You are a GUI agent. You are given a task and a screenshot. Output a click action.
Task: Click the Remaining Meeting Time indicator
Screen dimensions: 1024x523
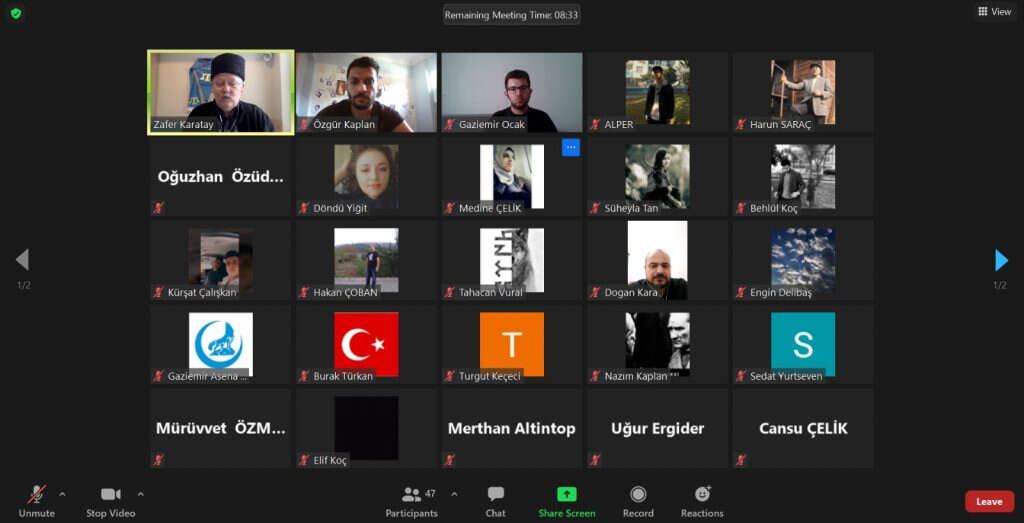(x=512, y=15)
